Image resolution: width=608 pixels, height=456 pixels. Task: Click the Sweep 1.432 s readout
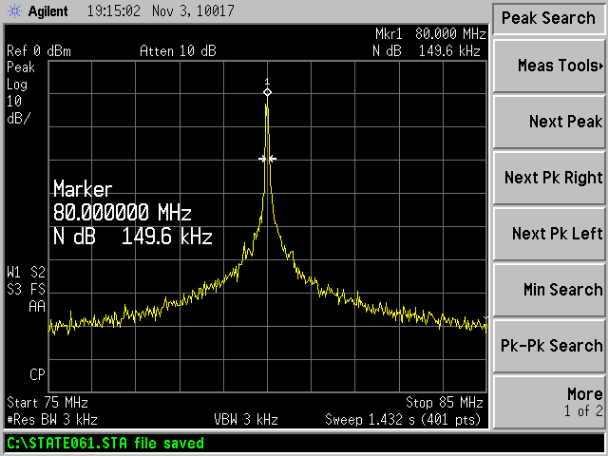click(x=405, y=417)
